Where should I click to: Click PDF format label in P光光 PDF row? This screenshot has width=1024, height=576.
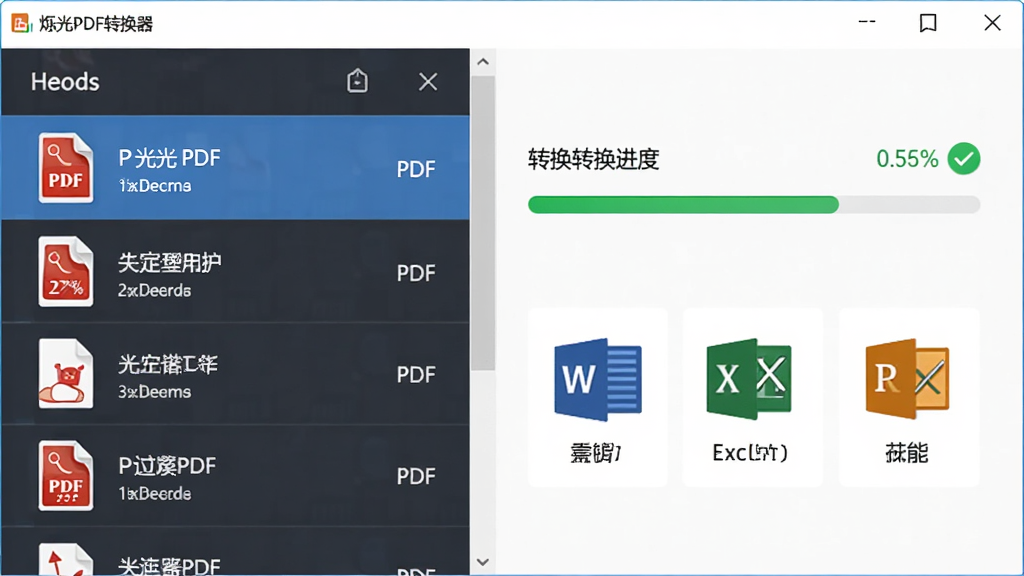pos(416,170)
